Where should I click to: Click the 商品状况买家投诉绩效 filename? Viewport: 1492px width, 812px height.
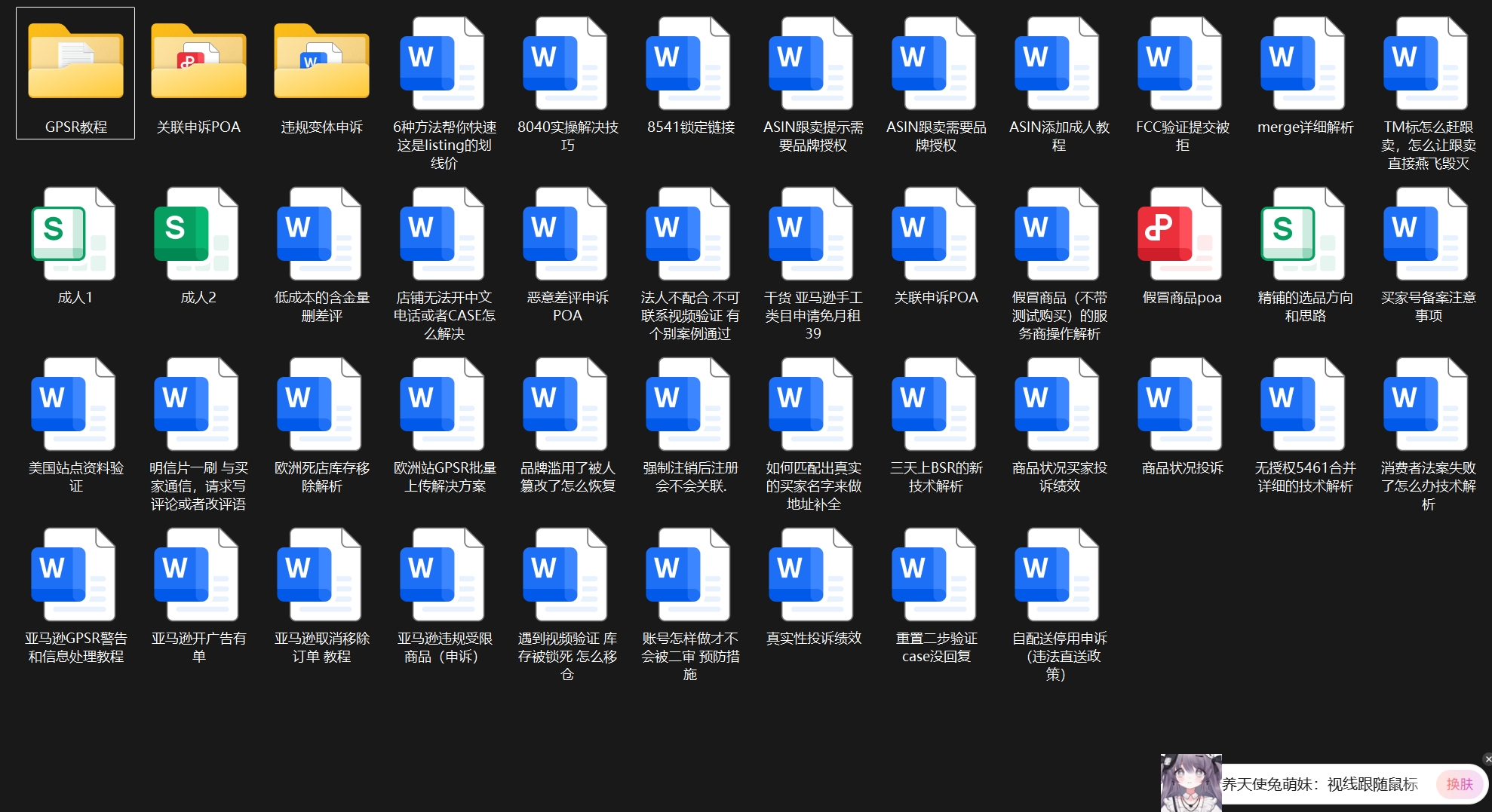click(1059, 476)
